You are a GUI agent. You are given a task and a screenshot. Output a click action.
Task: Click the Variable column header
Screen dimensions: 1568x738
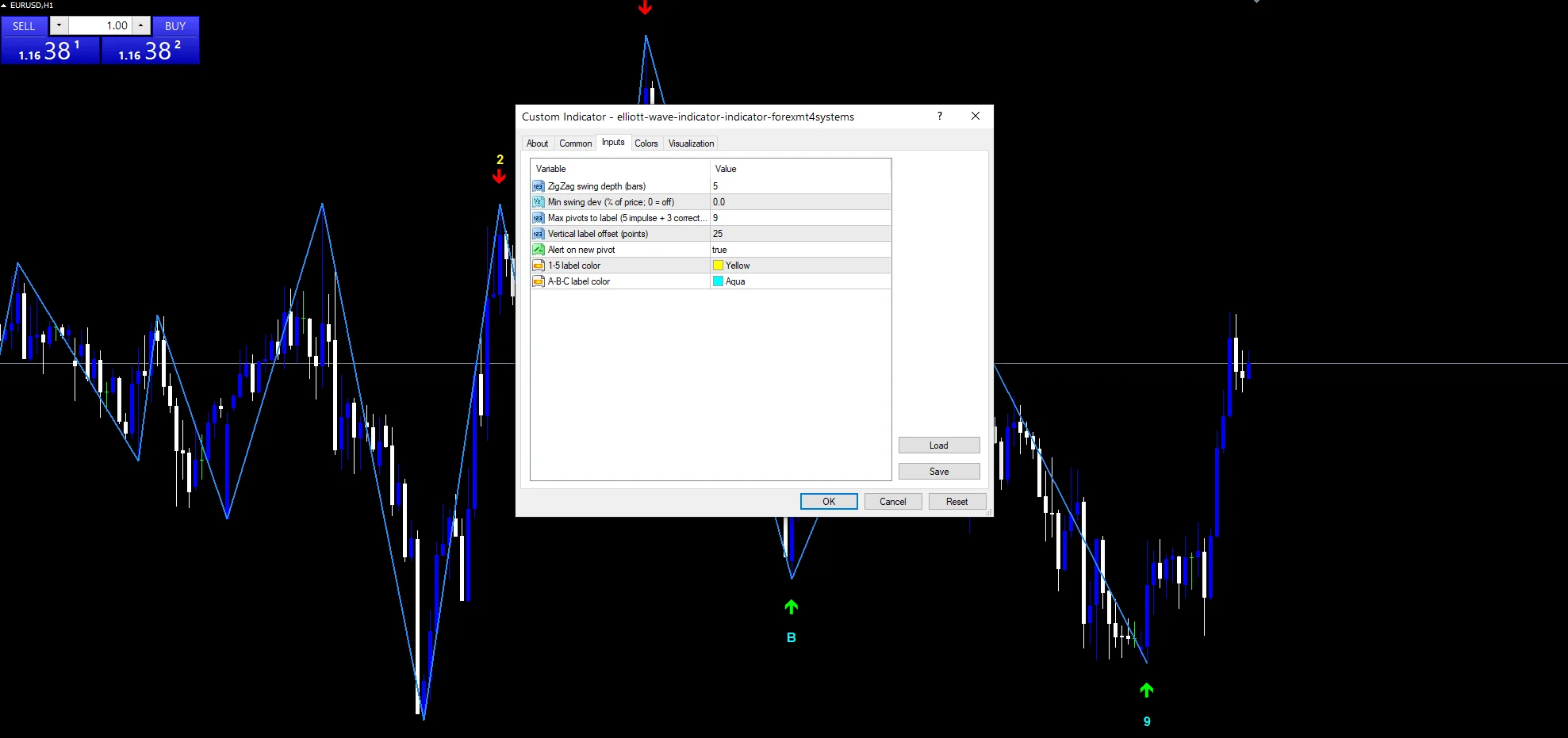[620, 169]
